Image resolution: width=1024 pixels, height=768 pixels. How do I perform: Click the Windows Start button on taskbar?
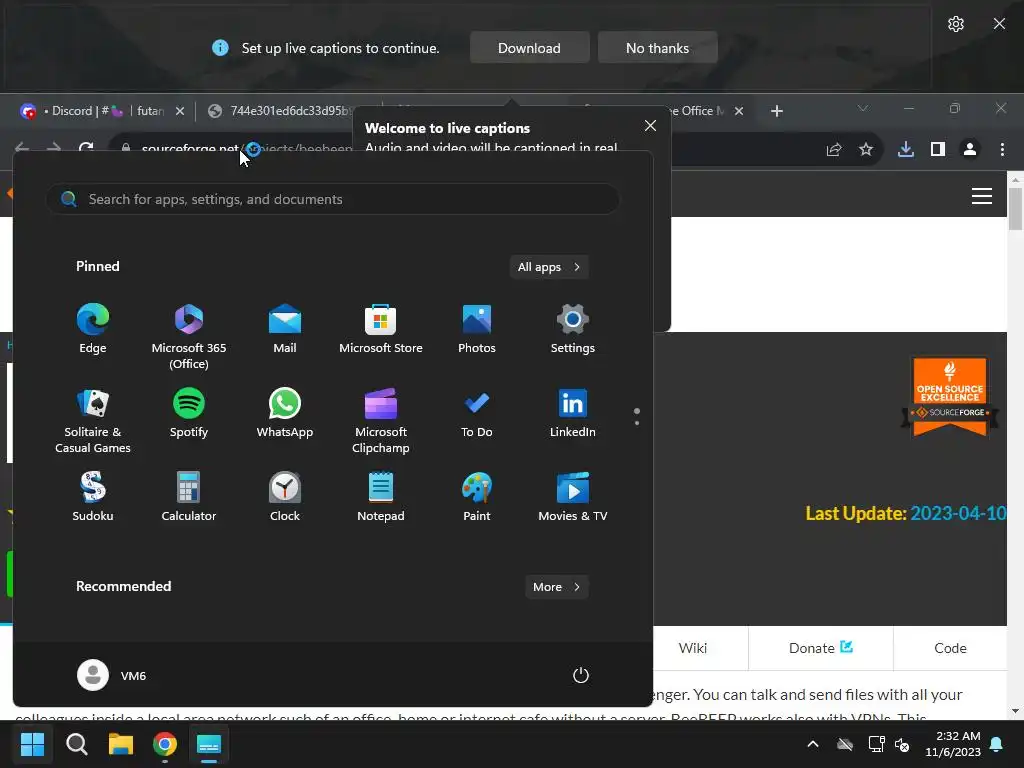tap(32, 744)
